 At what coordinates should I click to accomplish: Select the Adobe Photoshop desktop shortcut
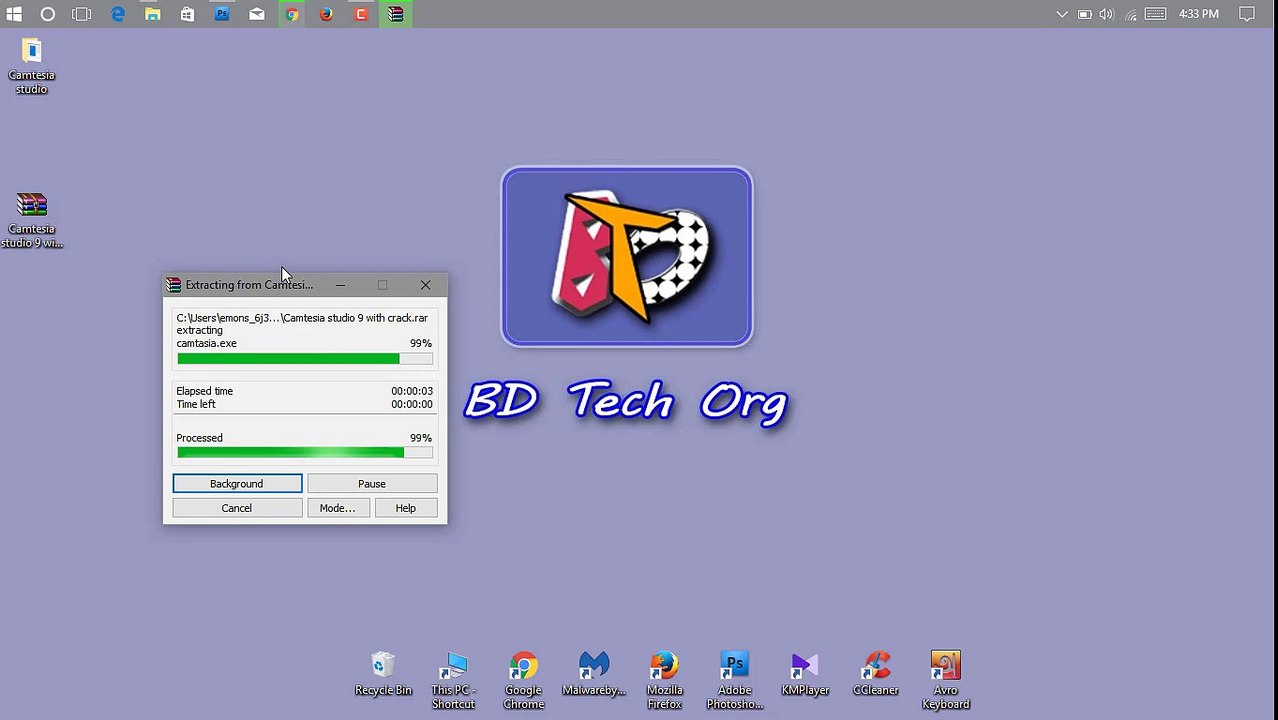pyautogui.click(x=735, y=681)
